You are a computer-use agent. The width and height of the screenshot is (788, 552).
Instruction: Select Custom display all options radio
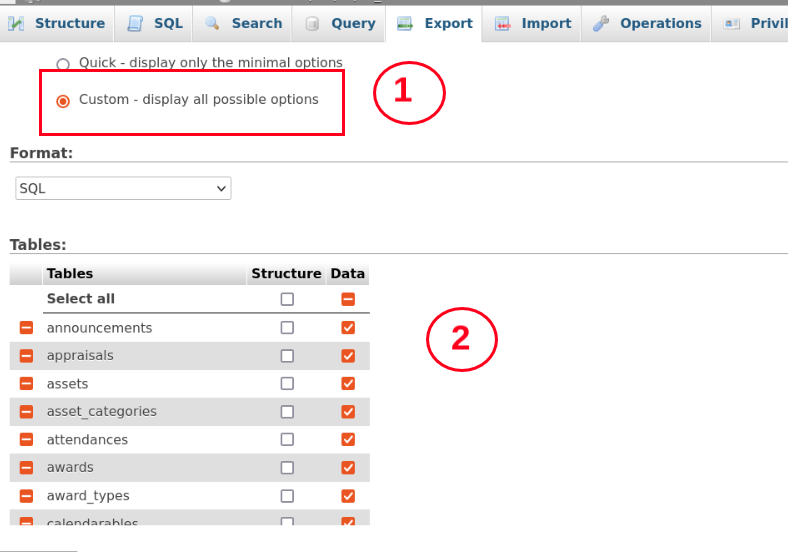click(x=63, y=101)
